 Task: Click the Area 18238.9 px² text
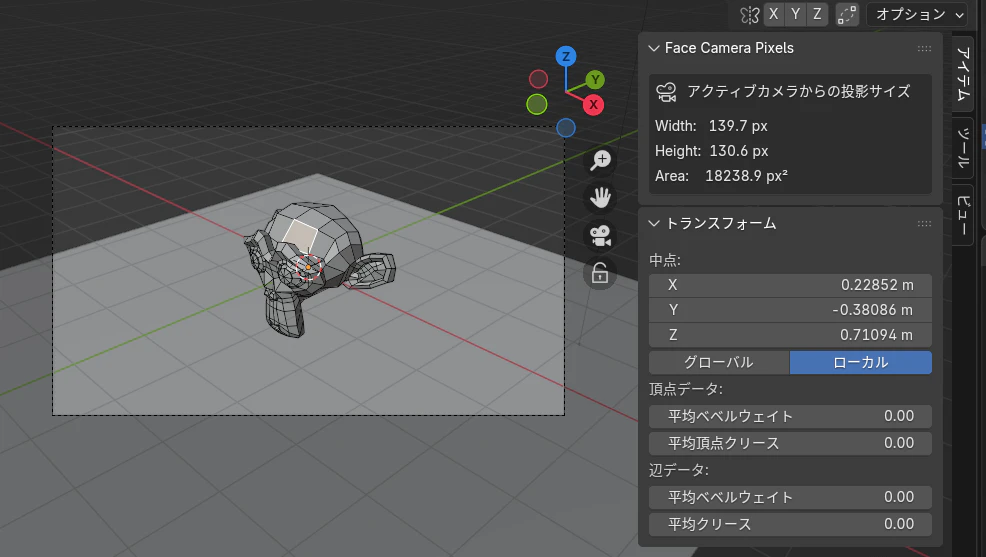(721, 176)
